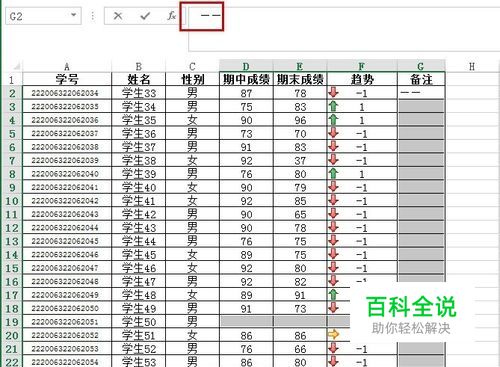Click the green up arrow in row 17
The width and height of the screenshot is (500, 367).
(333, 295)
